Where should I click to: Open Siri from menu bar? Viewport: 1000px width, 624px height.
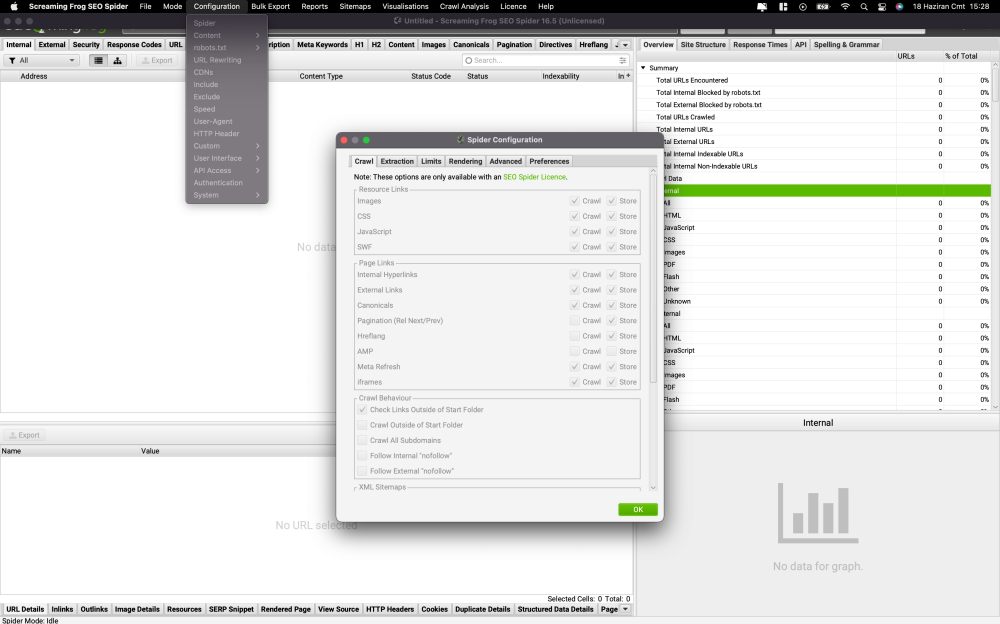click(x=899, y=6)
